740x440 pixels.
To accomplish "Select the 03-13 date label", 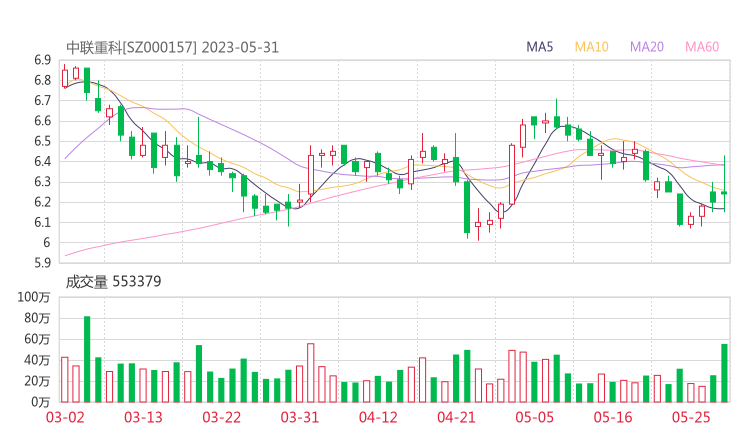I will (143, 417).
